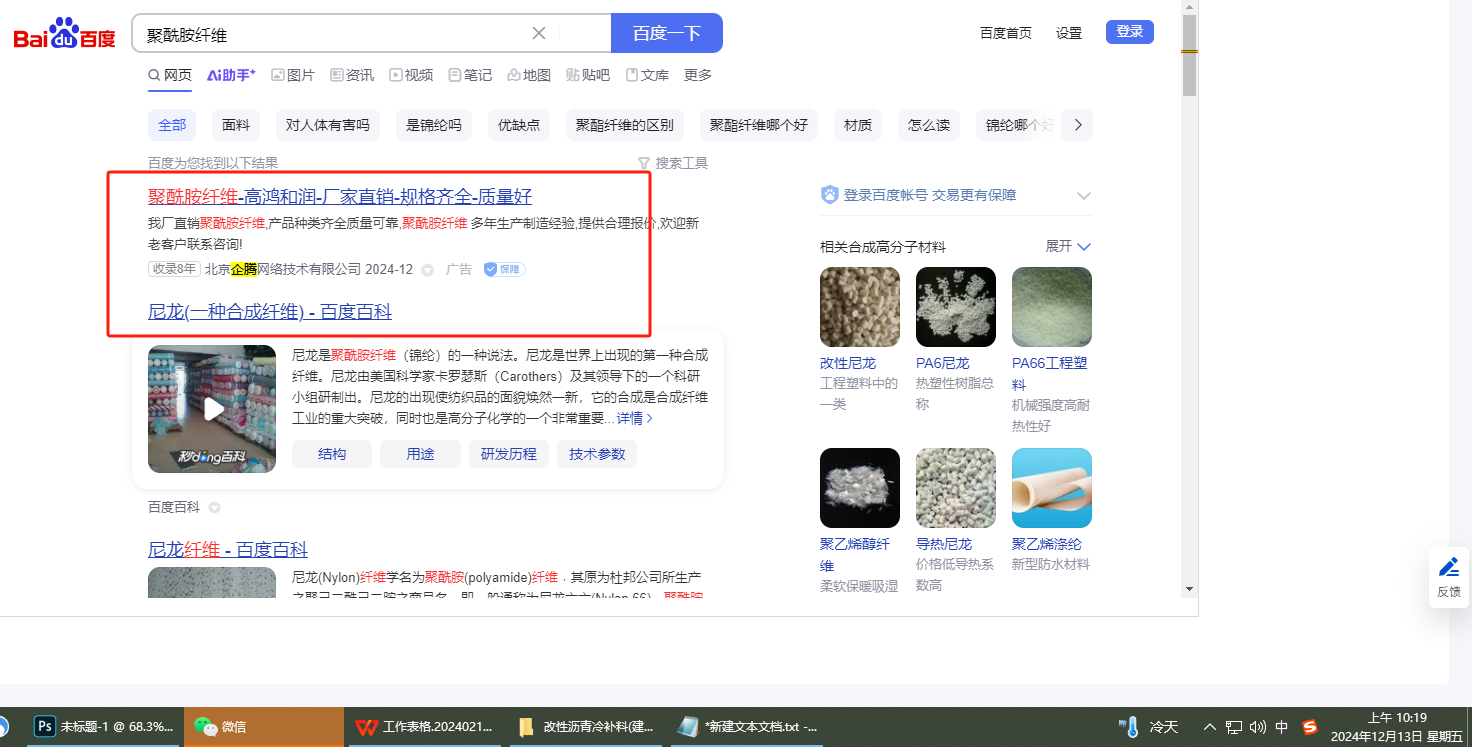
Task: Expand the 登录百度帐号 panel chevron
Action: [1083, 196]
